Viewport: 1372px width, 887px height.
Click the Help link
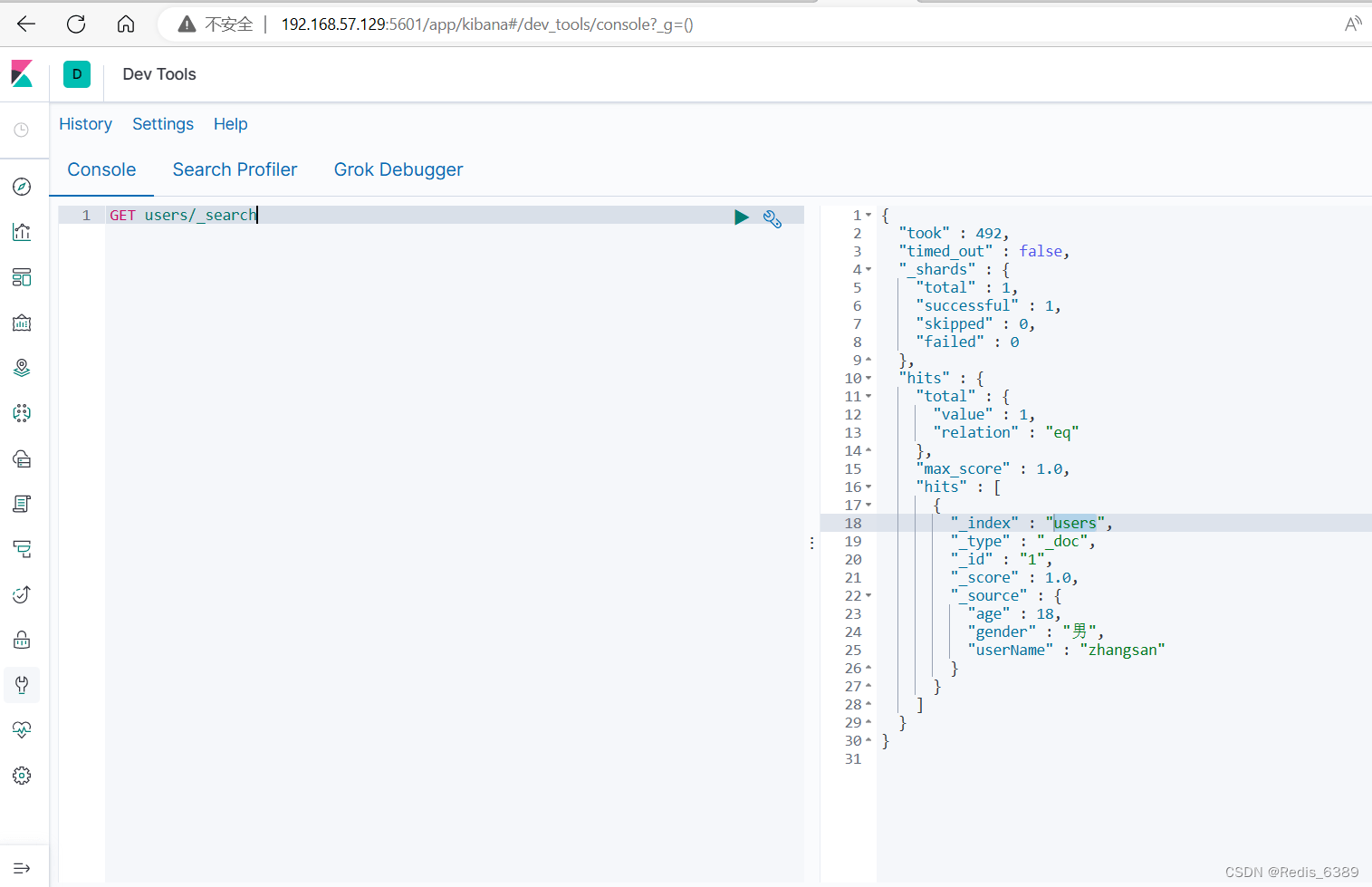[230, 124]
